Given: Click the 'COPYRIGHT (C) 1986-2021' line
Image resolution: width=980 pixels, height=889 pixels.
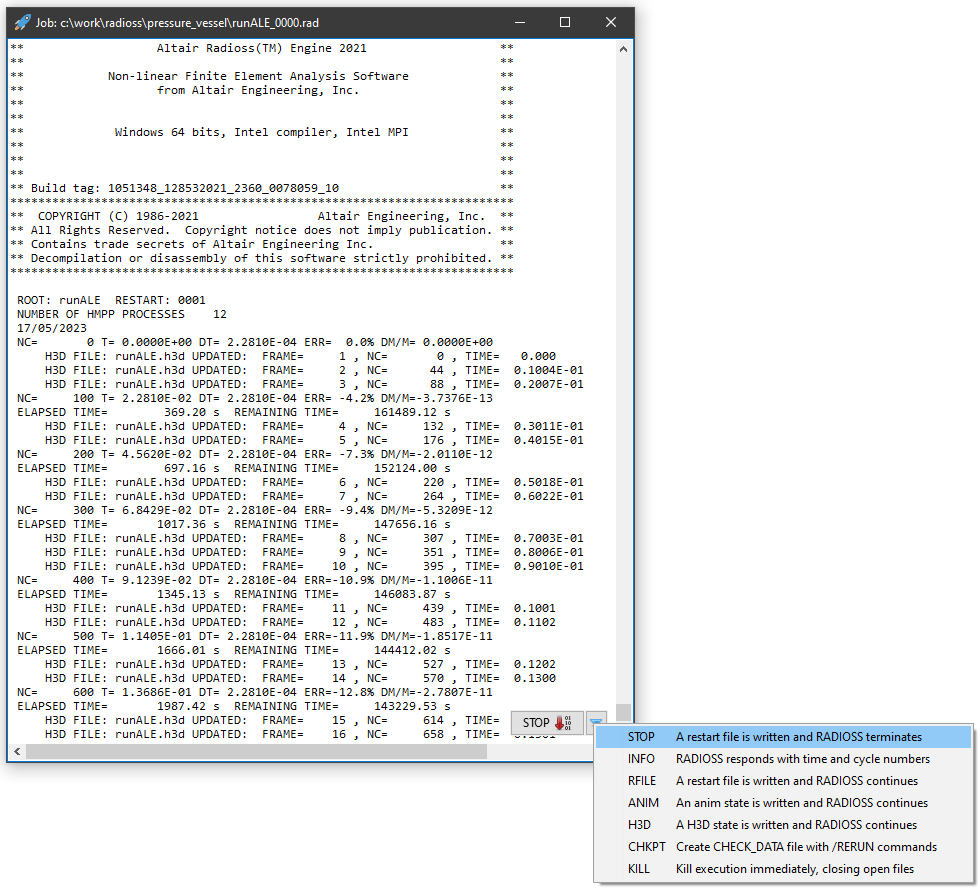Looking at the screenshot, I should [x=261, y=216].
